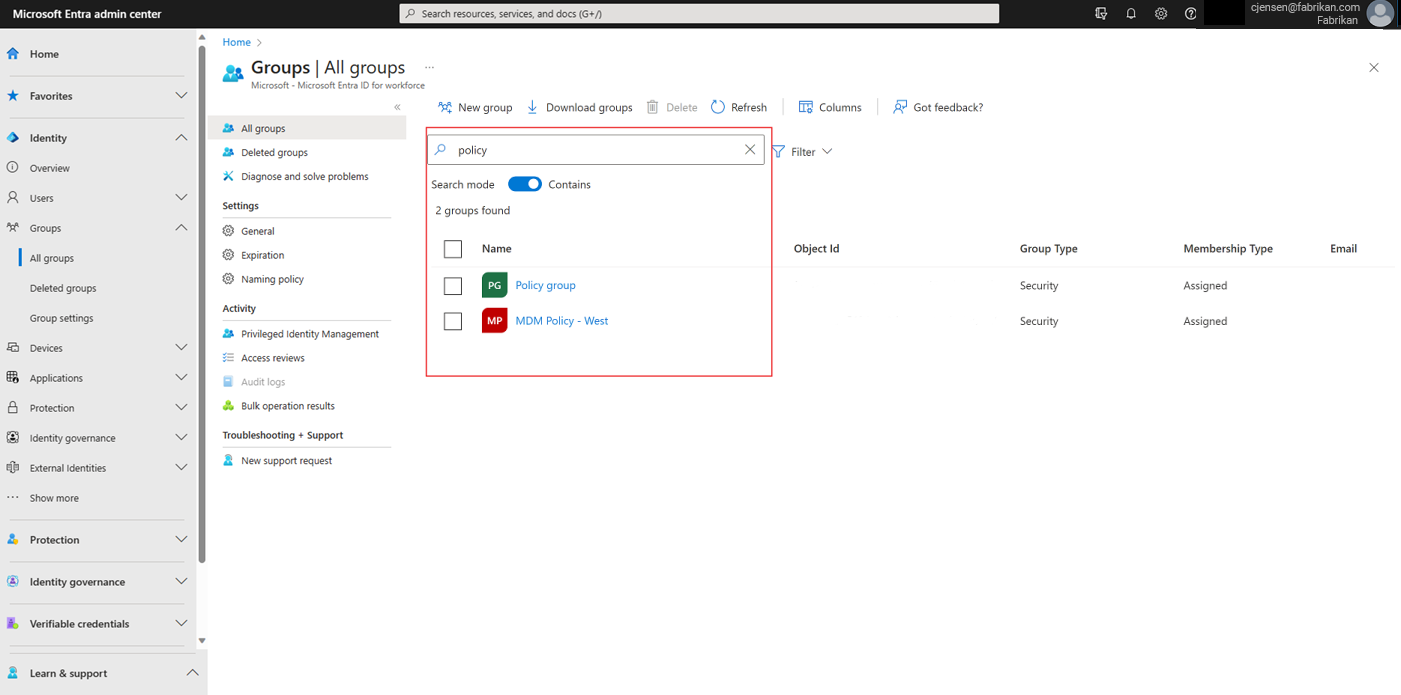Click Download groups
The image size is (1401, 695).
pos(579,107)
